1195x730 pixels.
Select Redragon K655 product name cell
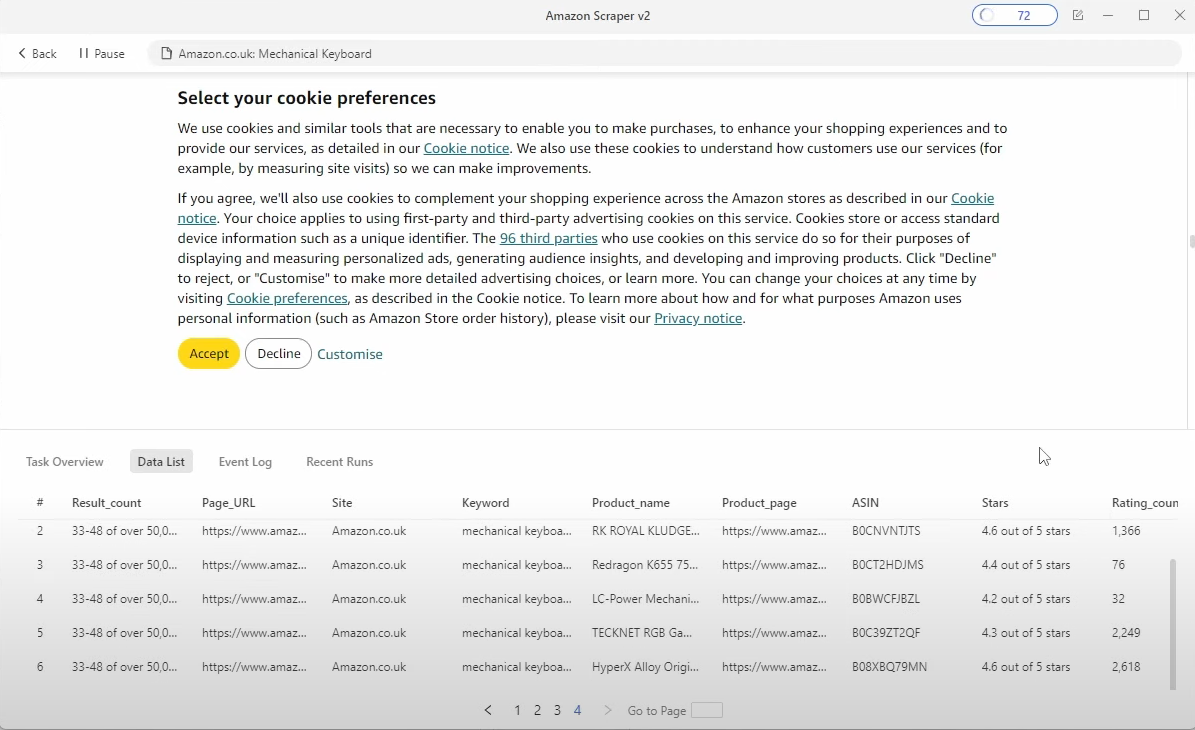click(x=645, y=565)
